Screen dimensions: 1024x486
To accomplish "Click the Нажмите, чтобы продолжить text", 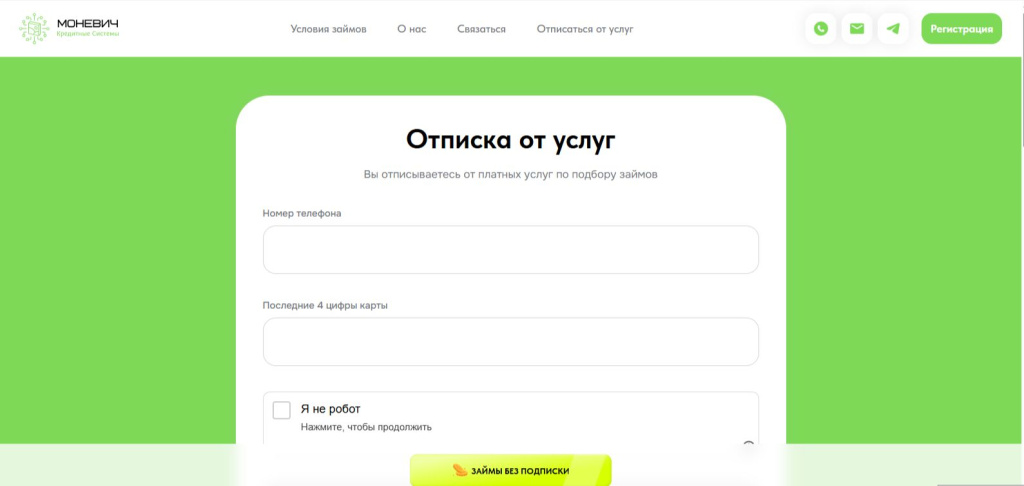I will [366, 427].
